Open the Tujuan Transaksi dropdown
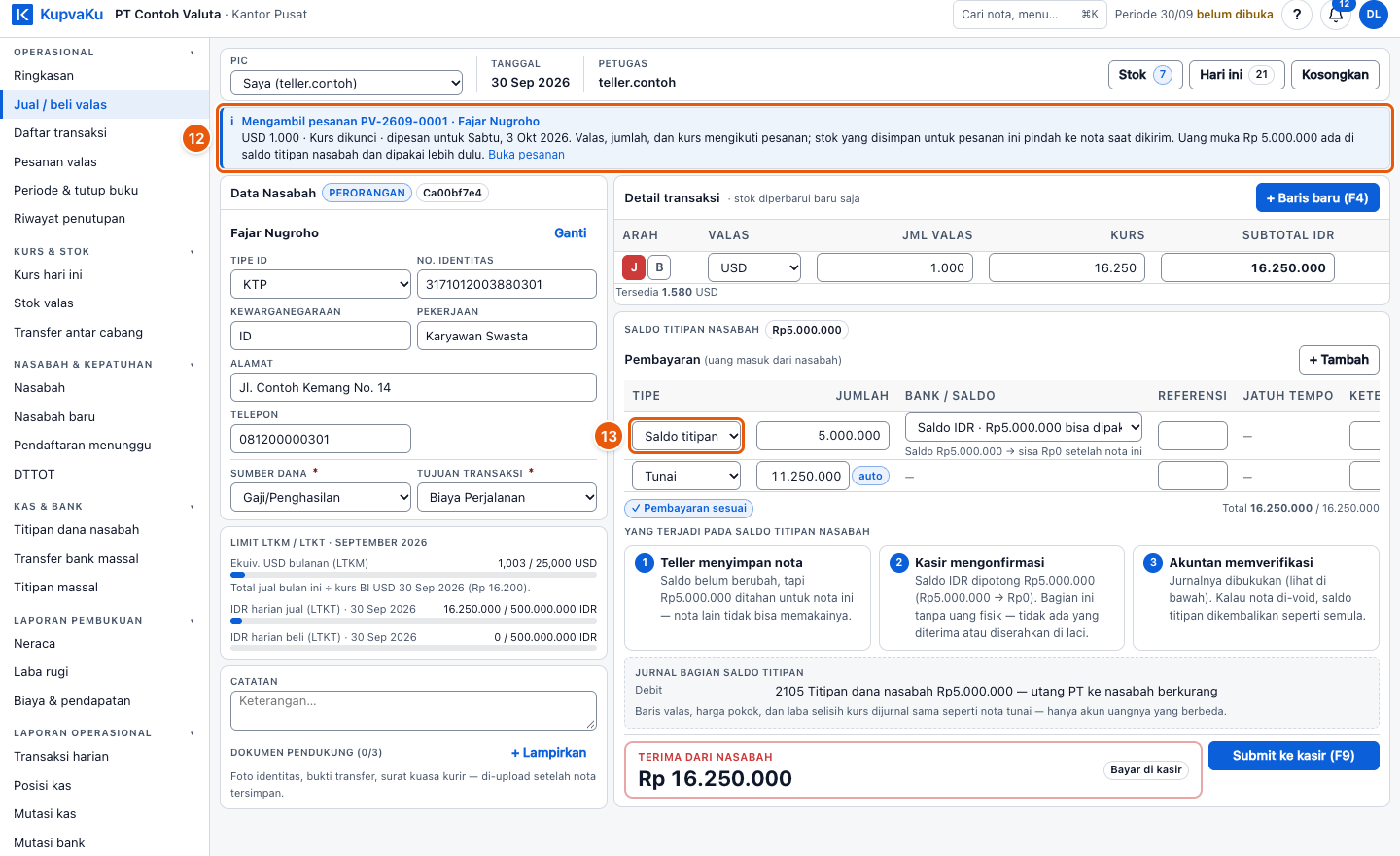The height and width of the screenshot is (856, 1400). (x=507, y=497)
